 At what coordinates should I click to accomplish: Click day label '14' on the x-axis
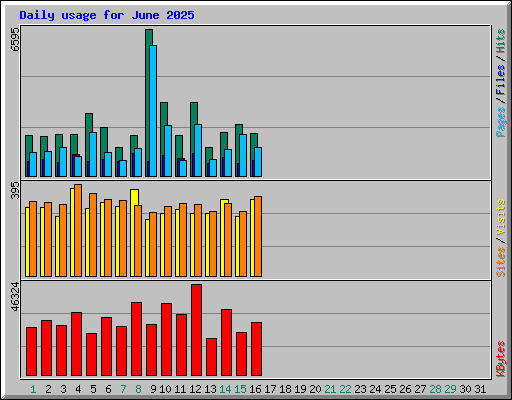pos(225,389)
